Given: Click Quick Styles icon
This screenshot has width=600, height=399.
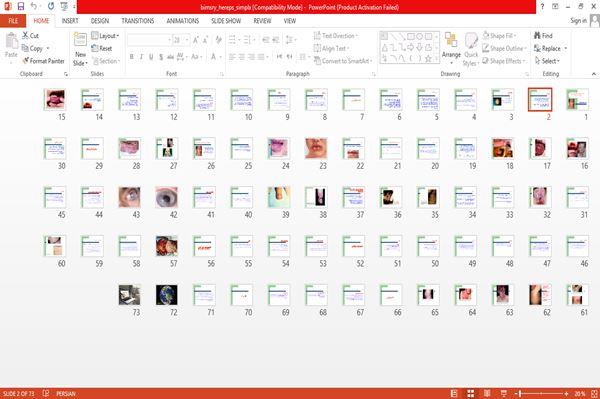Looking at the screenshot, I should click(471, 40).
